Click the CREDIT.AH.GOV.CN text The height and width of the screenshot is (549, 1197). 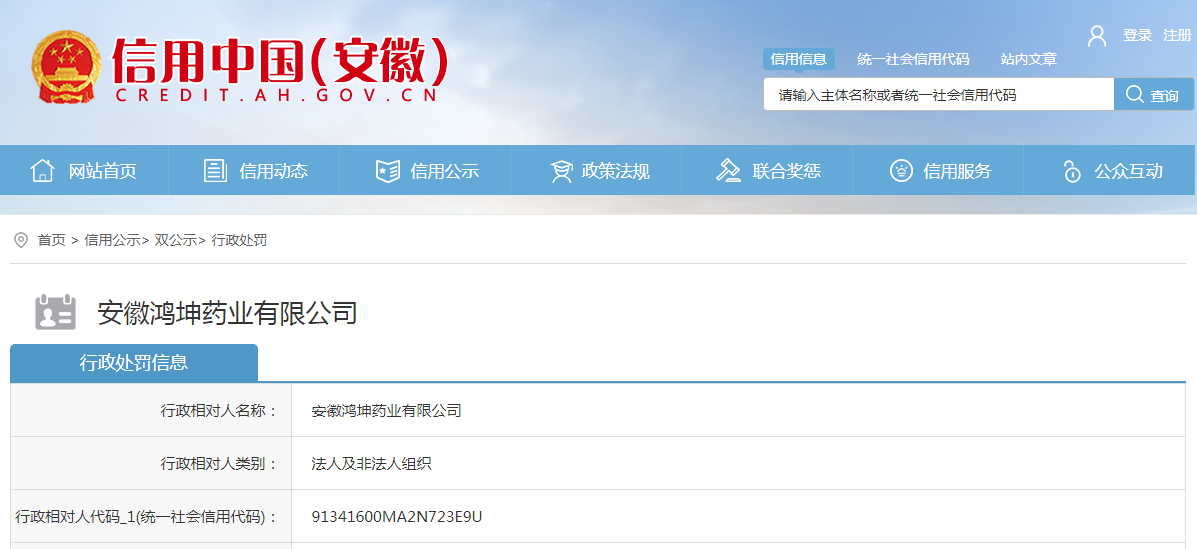(276, 95)
